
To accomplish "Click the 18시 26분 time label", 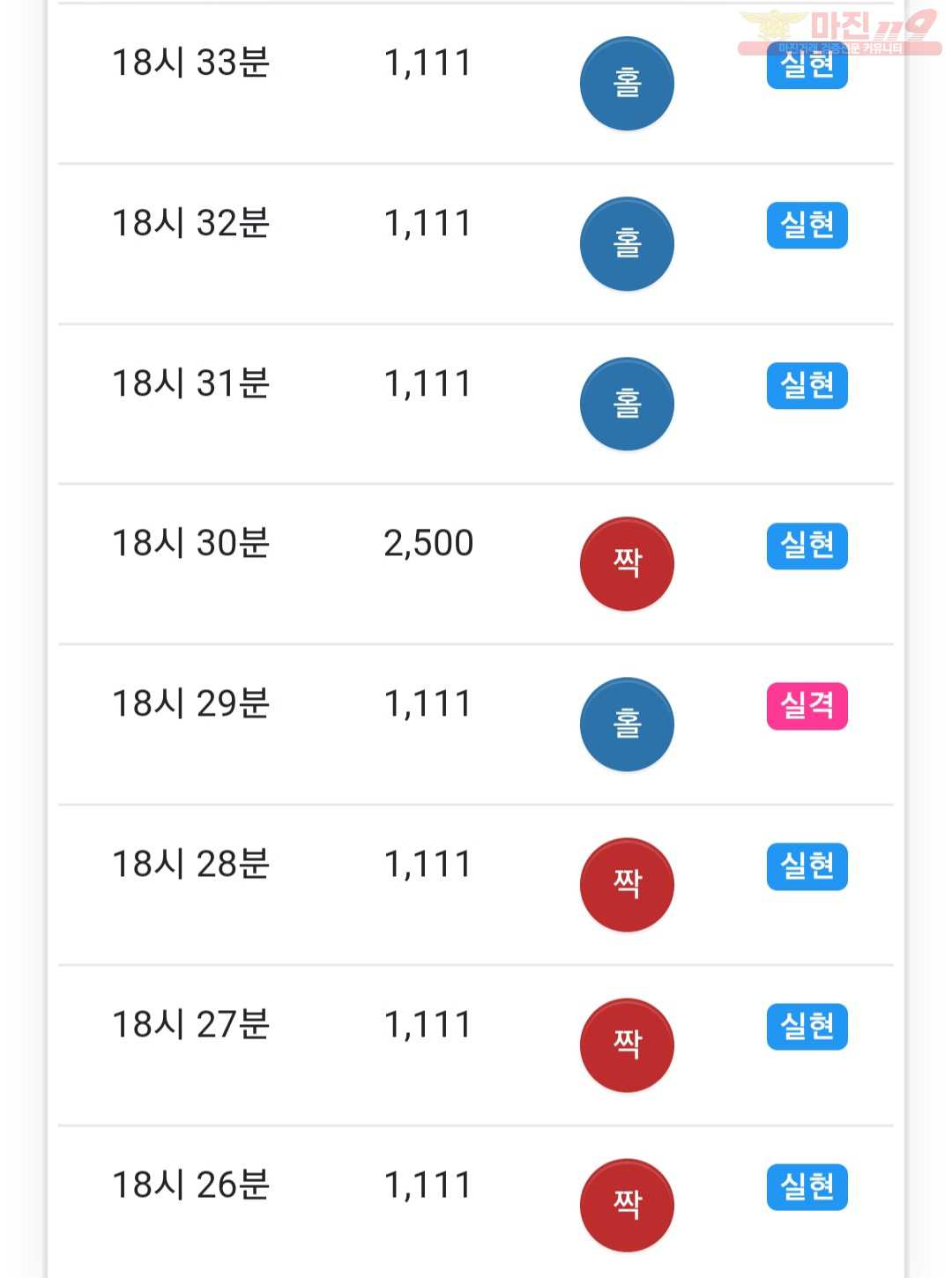I will click(190, 1185).
